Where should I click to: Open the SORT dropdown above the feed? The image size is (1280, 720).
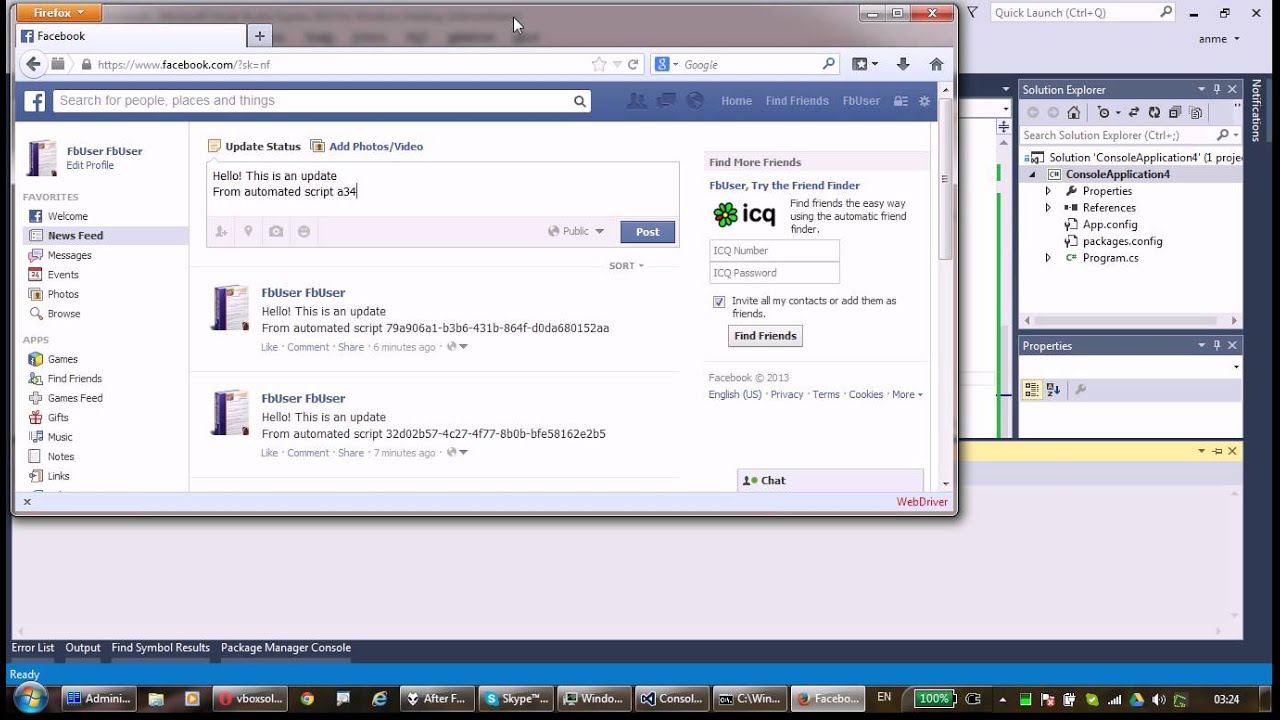pyautogui.click(x=626, y=266)
